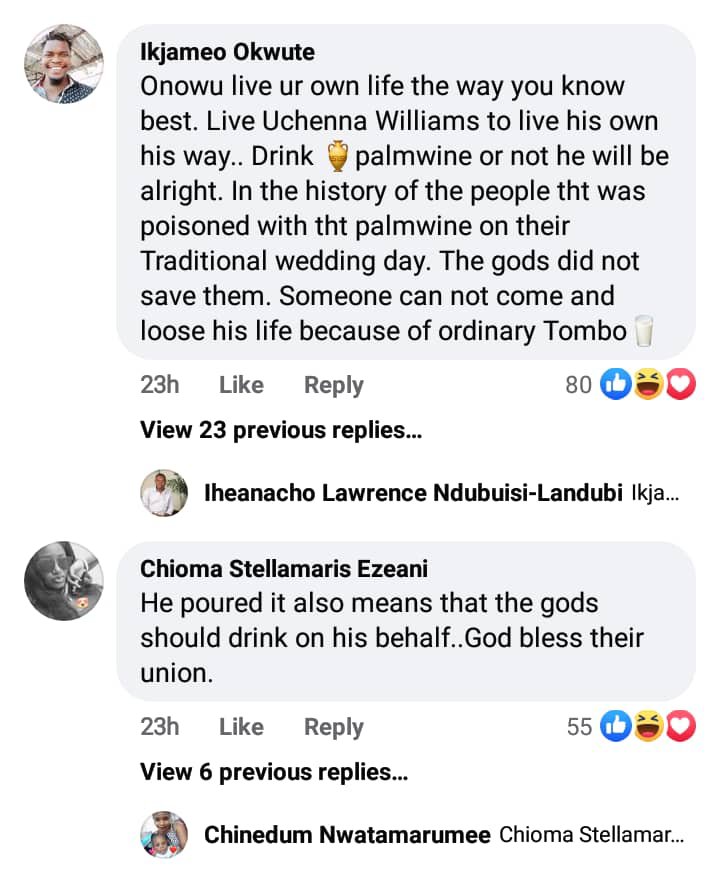Click thumbs-up reaction icon on Chioma's comment
The image size is (720, 873).
tap(615, 727)
